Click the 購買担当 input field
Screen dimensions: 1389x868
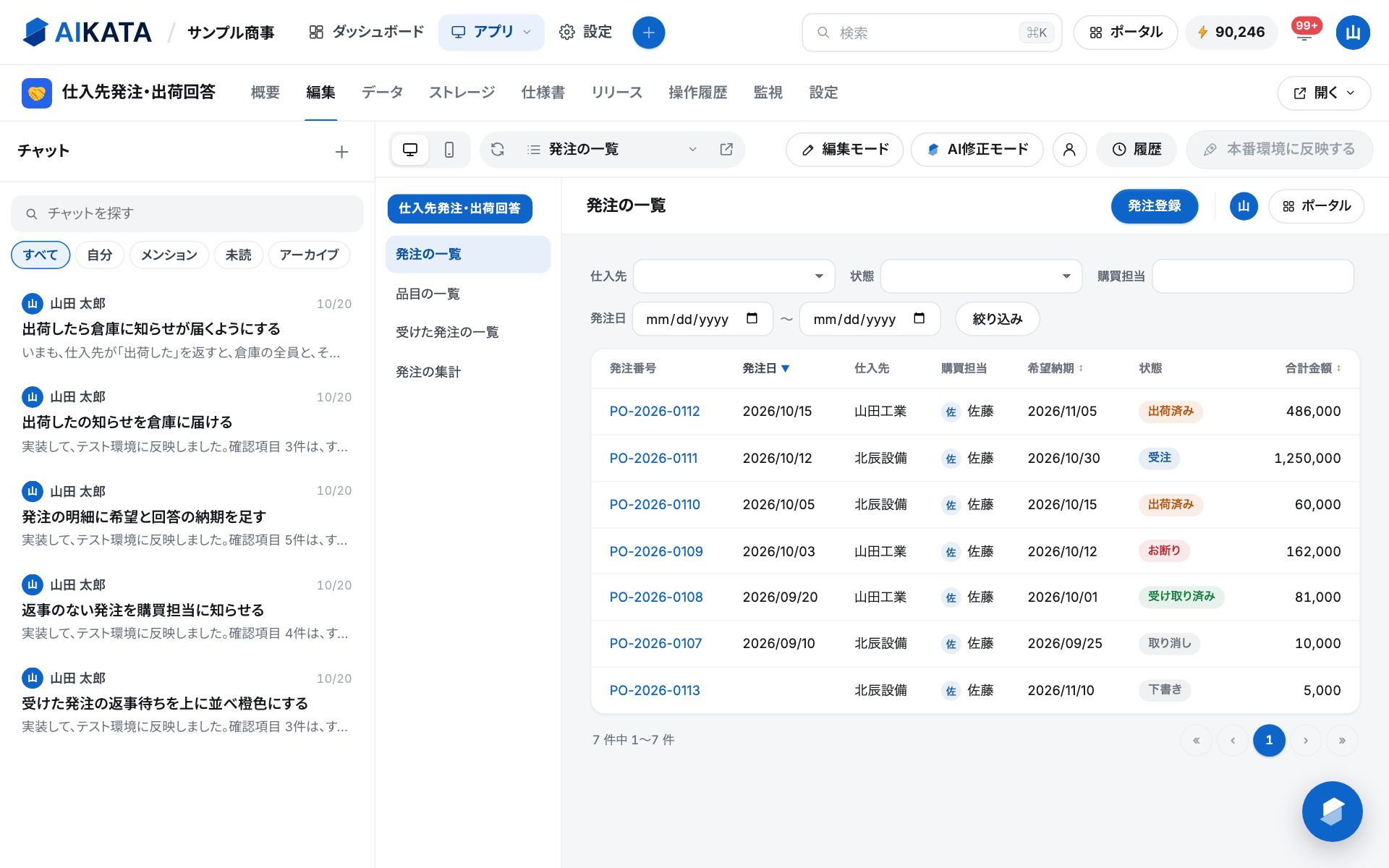click(1253, 276)
